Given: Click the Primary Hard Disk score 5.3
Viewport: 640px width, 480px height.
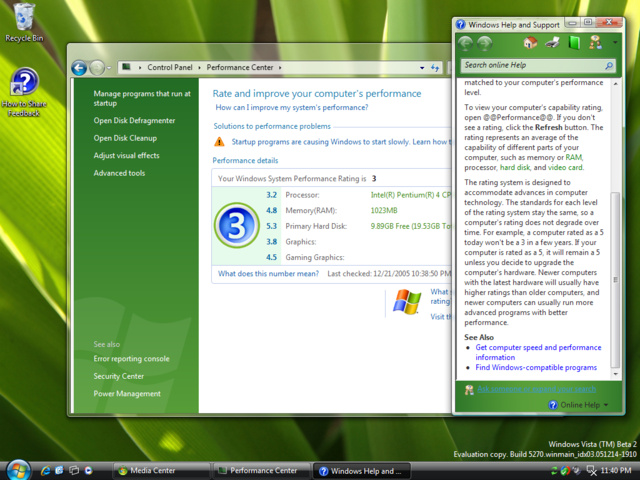Looking at the screenshot, I should click(x=271, y=226).
